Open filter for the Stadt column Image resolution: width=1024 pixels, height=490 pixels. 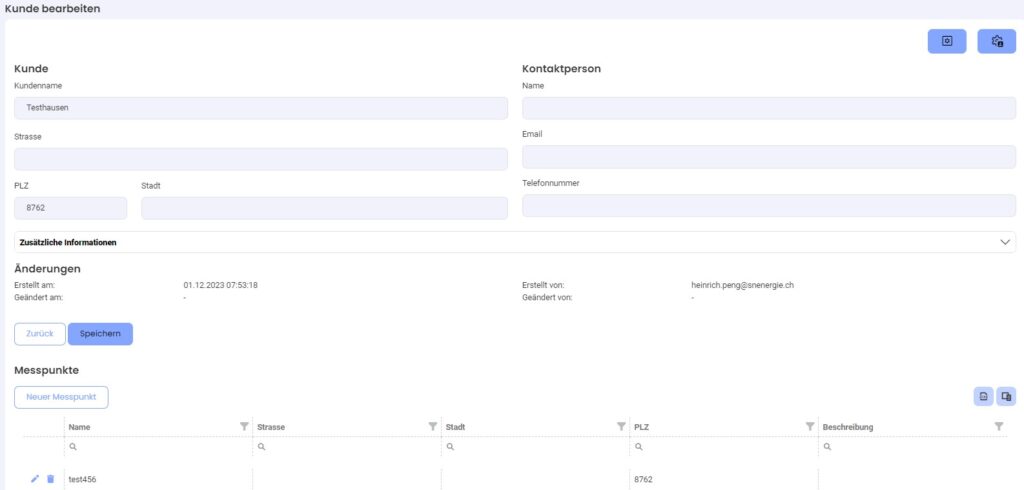point(621,426)
